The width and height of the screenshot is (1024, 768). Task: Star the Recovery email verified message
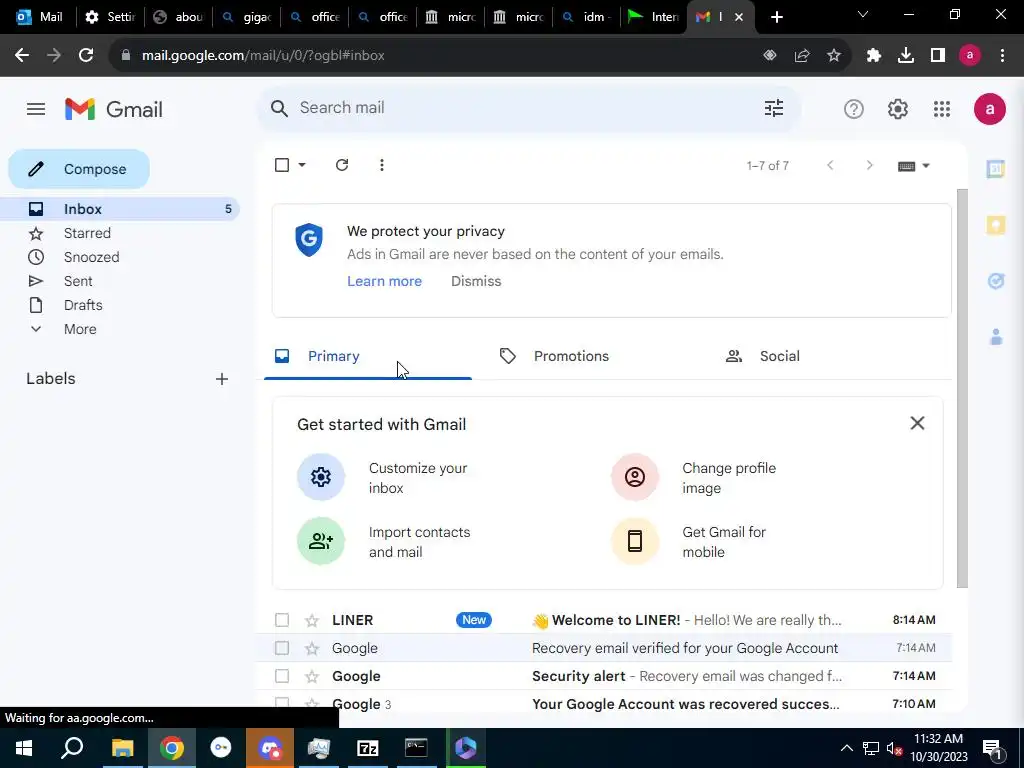point(312,648)
